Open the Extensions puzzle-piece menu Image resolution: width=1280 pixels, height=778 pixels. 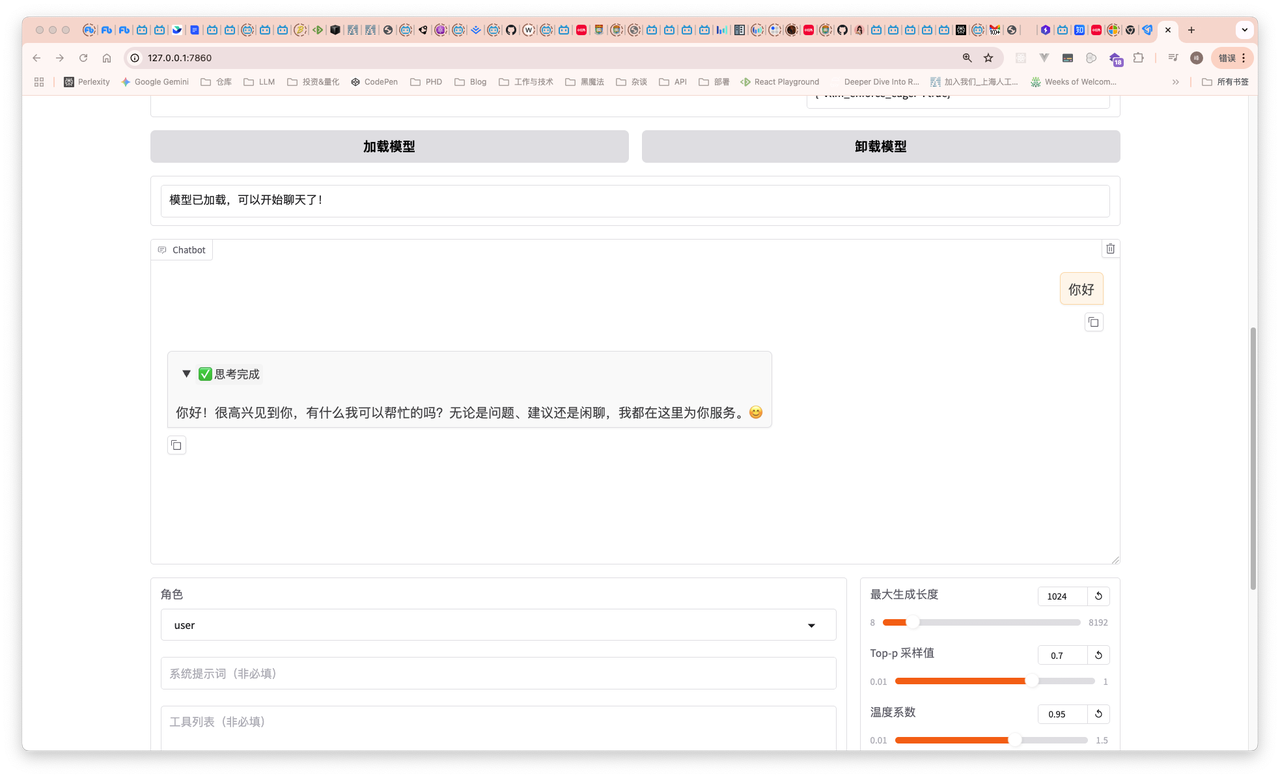1138,58
